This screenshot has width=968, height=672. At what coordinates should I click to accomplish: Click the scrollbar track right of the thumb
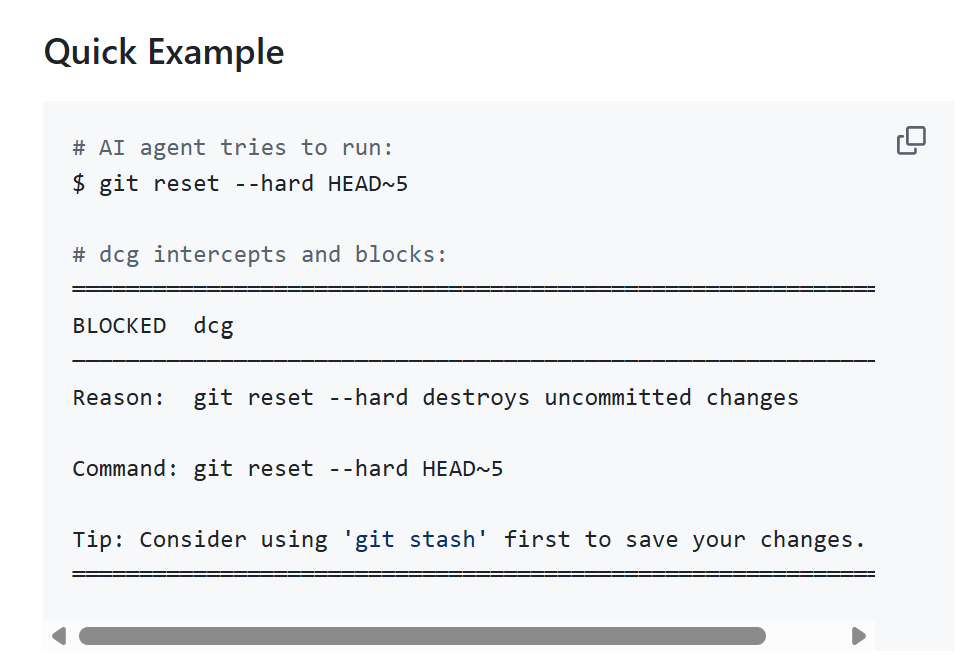807,636
